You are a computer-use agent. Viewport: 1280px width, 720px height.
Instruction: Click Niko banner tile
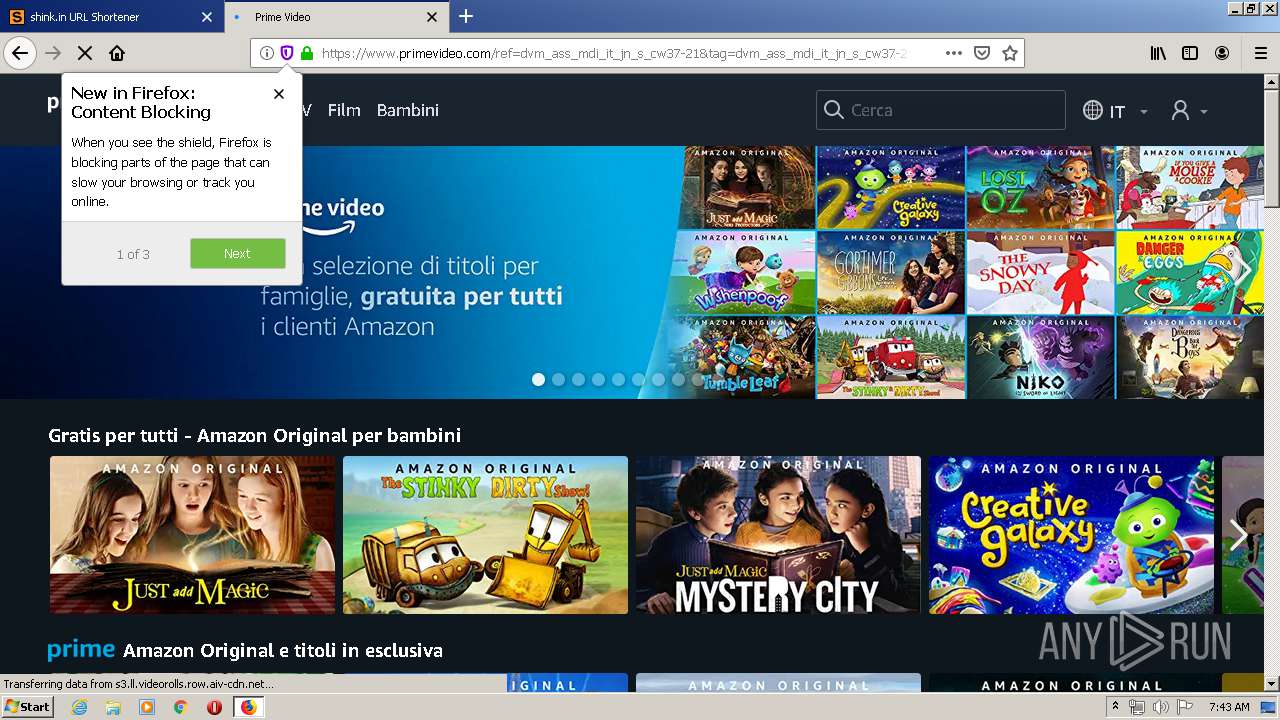point(1040,358)
